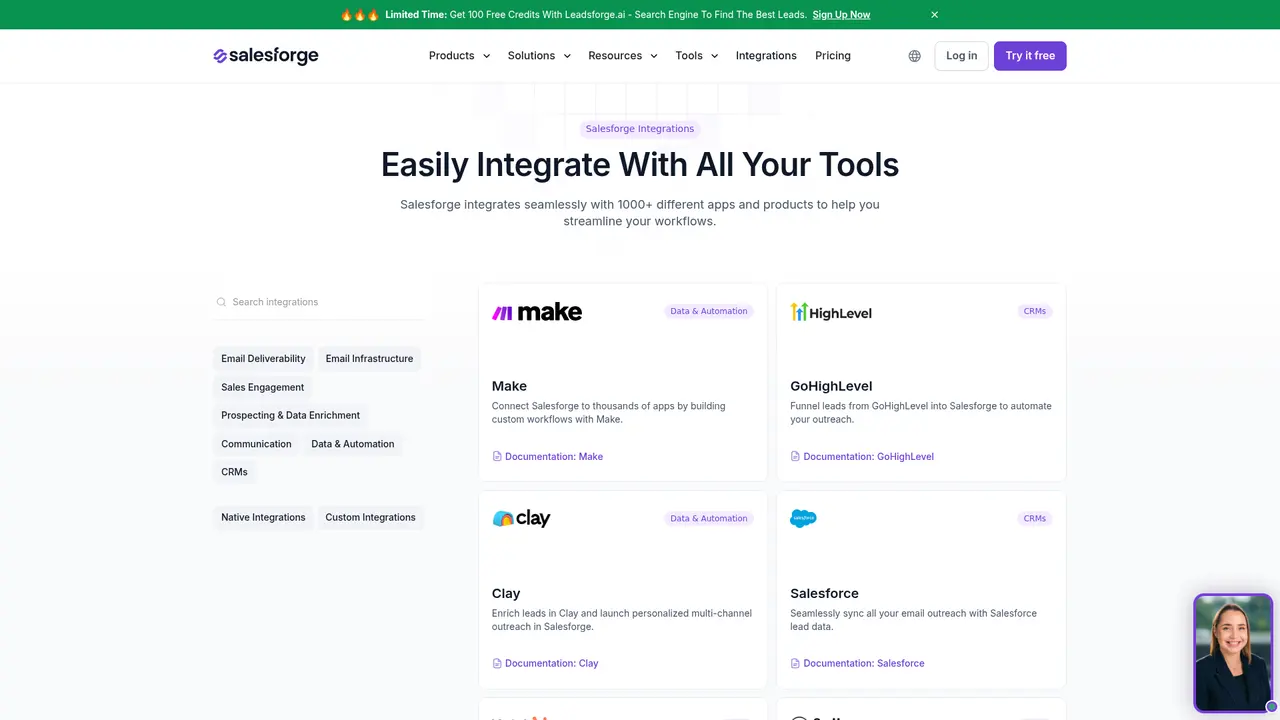The width and height of the screenshot is (1280, 720).
Task: Click the Clay logo on its card
Action: [x=521, y=518]
